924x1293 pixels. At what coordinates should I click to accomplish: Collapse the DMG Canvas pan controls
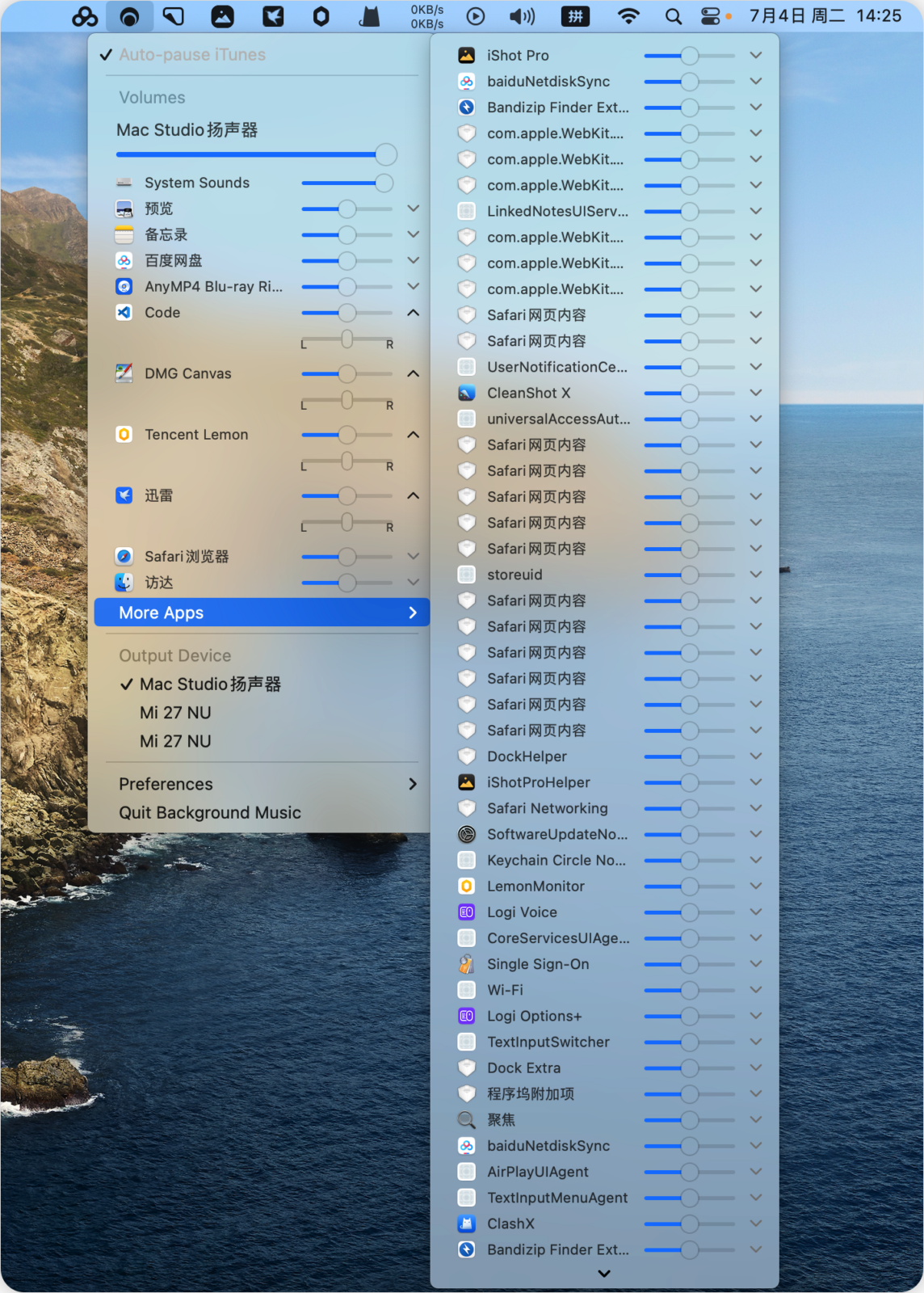(x=413, y=373)
